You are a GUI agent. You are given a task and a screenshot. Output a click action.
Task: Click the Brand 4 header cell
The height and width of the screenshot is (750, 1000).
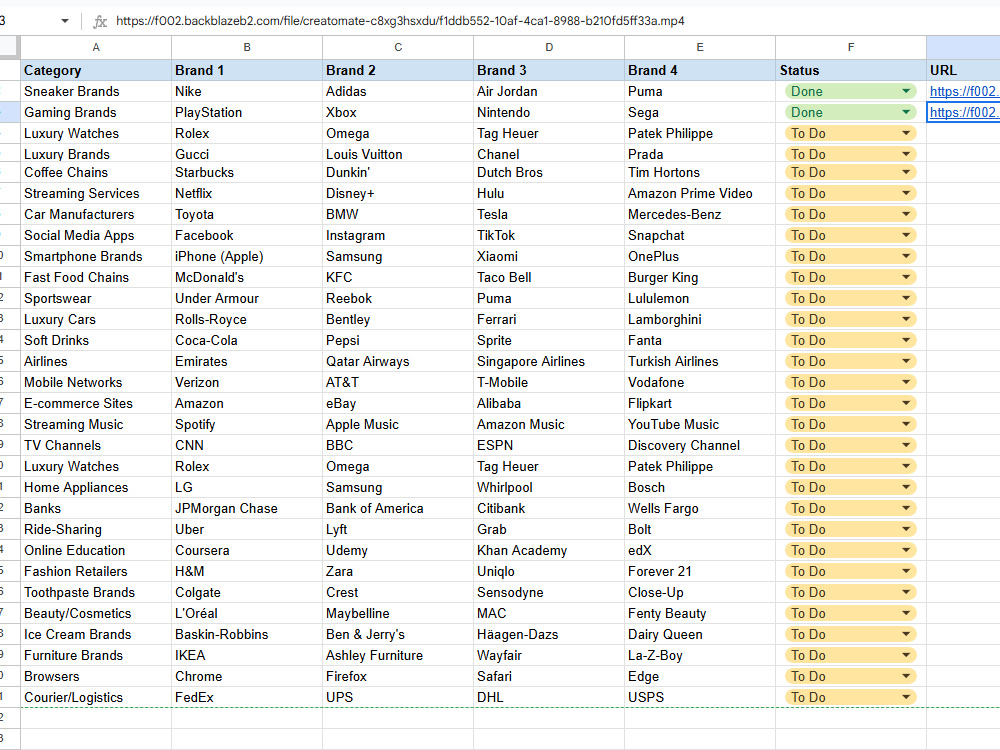pos(700,70)
